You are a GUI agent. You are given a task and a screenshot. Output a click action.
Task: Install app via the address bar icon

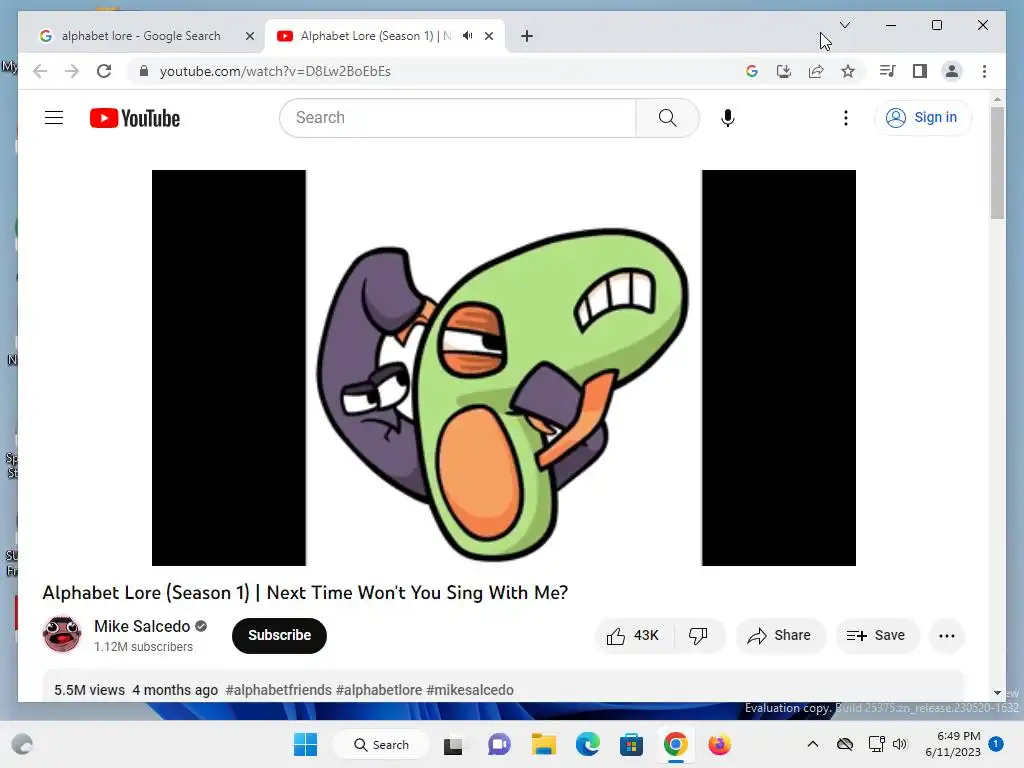784,71
